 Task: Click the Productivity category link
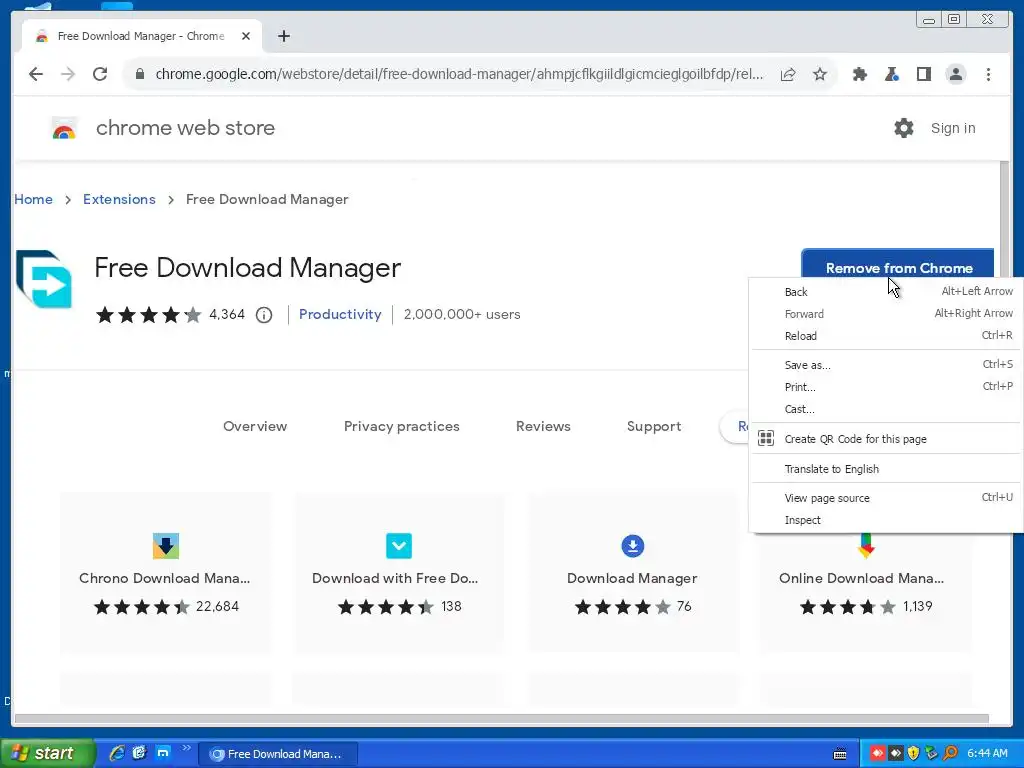click(x=340, y=315)
